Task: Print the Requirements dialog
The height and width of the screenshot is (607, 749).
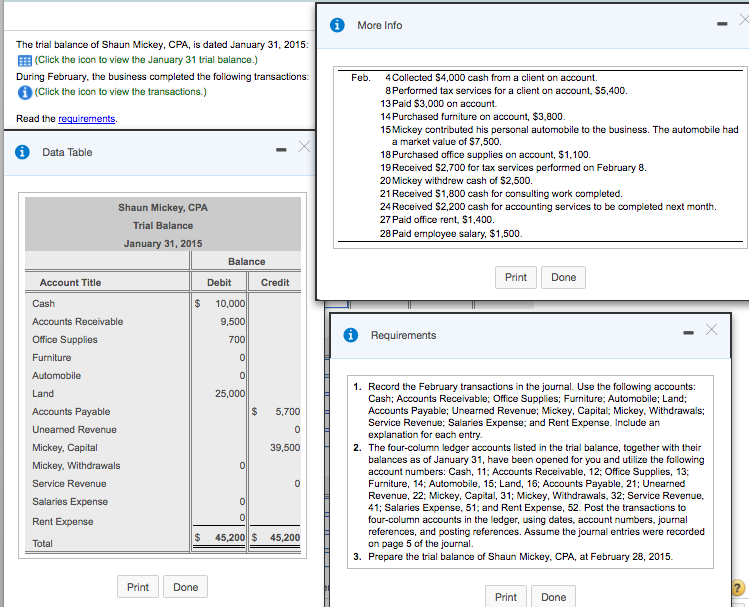Action: tap(506, 597)
